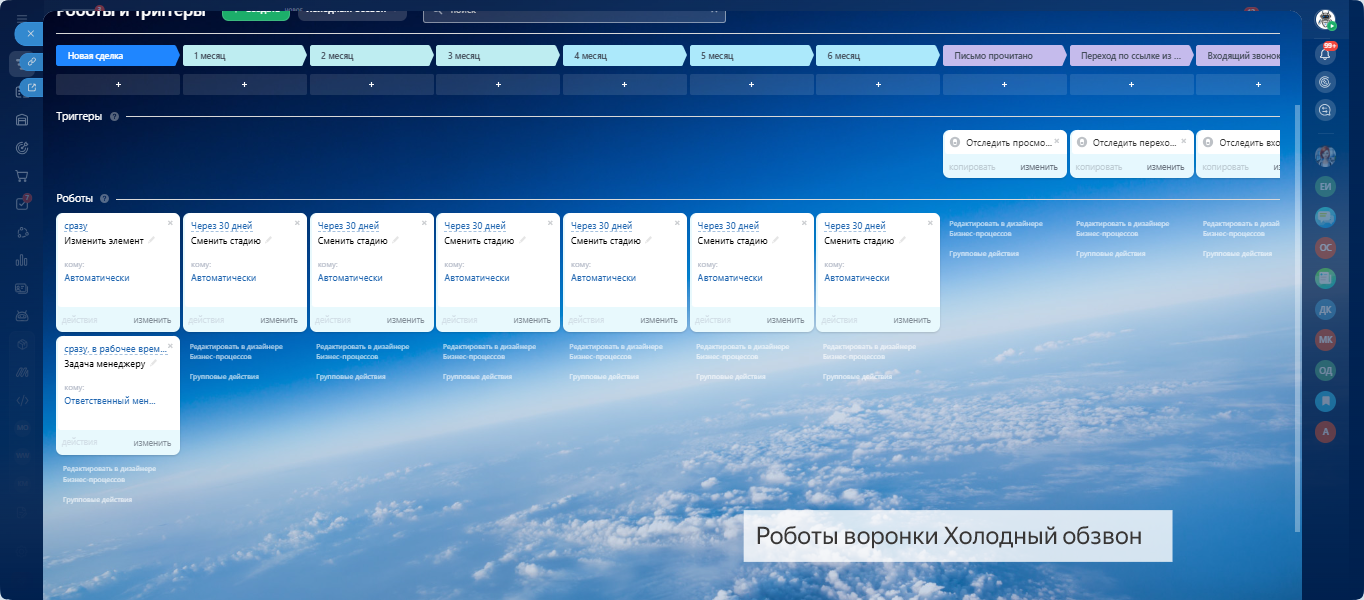Open Ответственный мен... recipient on Задача менеджеру
The width and height of the screenshot is (1364, 600).
coord(110,401)
